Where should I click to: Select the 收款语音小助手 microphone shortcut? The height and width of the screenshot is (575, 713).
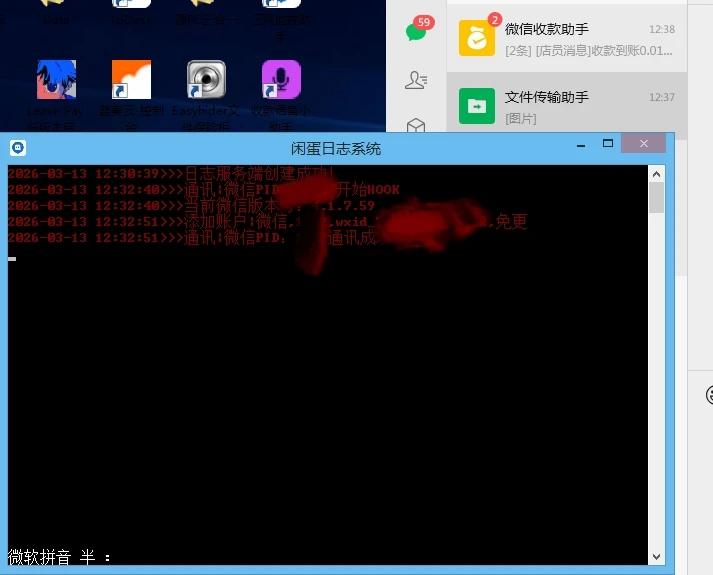281,80
